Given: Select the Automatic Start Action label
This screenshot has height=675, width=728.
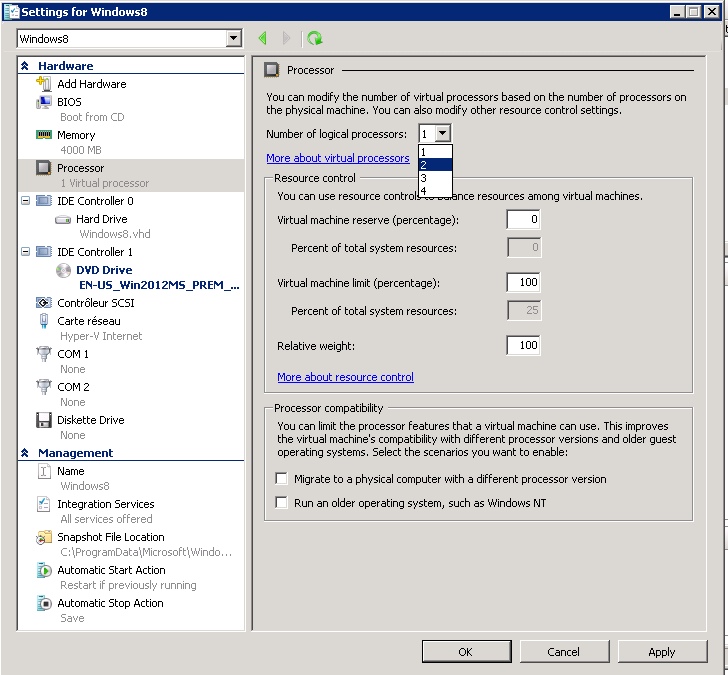Looking at the screenshot, I should [x=111, y=570].
